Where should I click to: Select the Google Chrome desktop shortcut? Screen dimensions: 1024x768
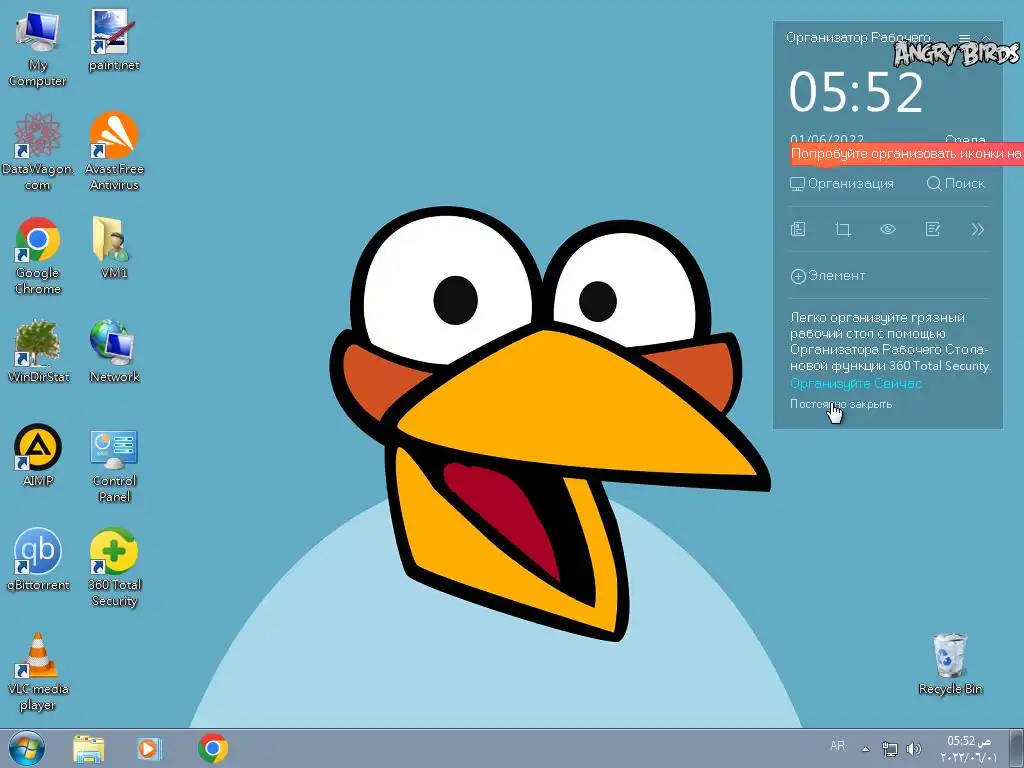(38, 256)
